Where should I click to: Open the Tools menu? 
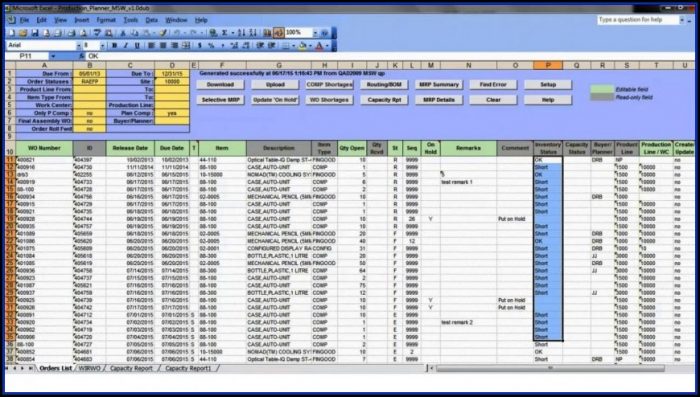coord(131,20)
